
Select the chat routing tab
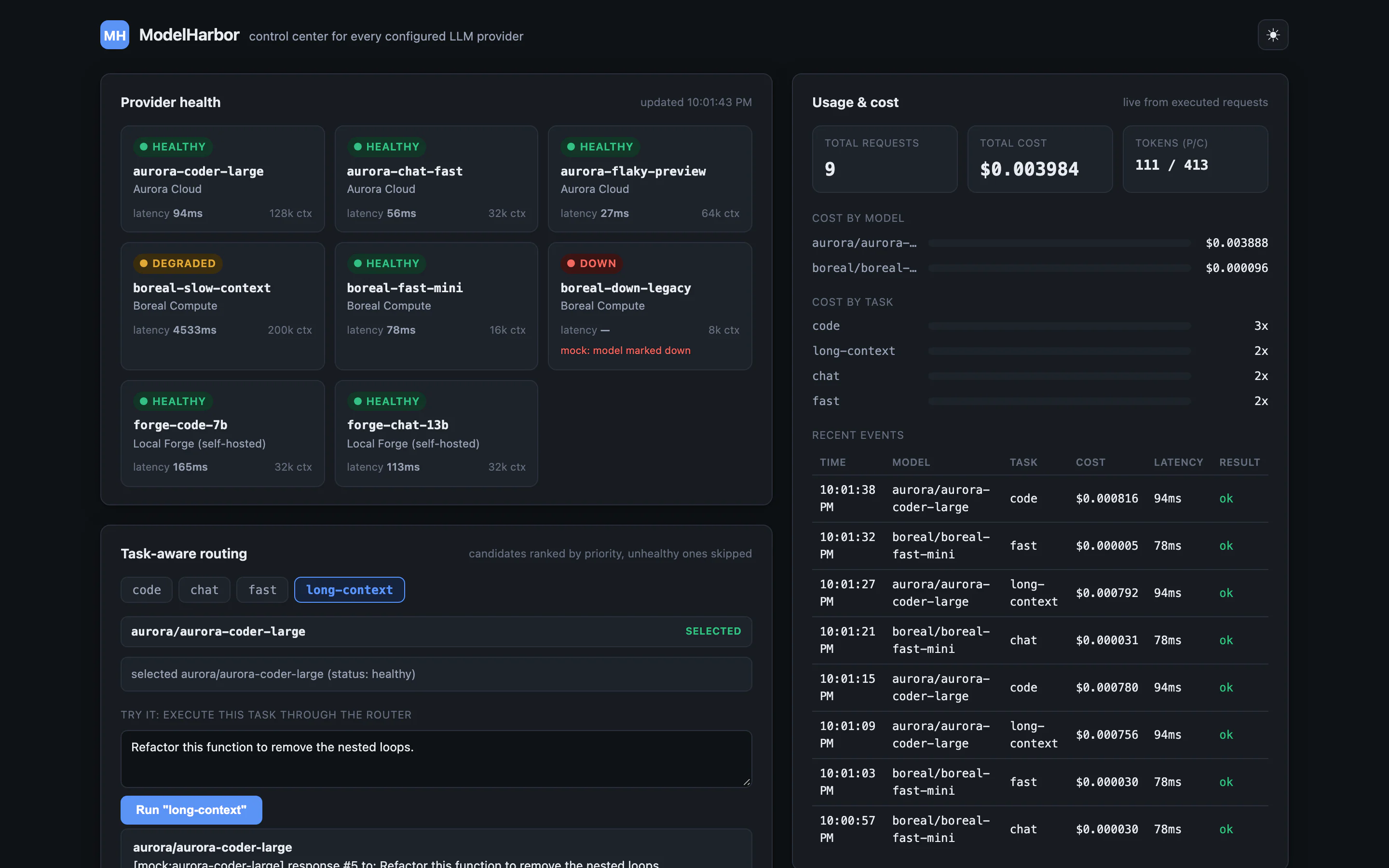[204, 590]
